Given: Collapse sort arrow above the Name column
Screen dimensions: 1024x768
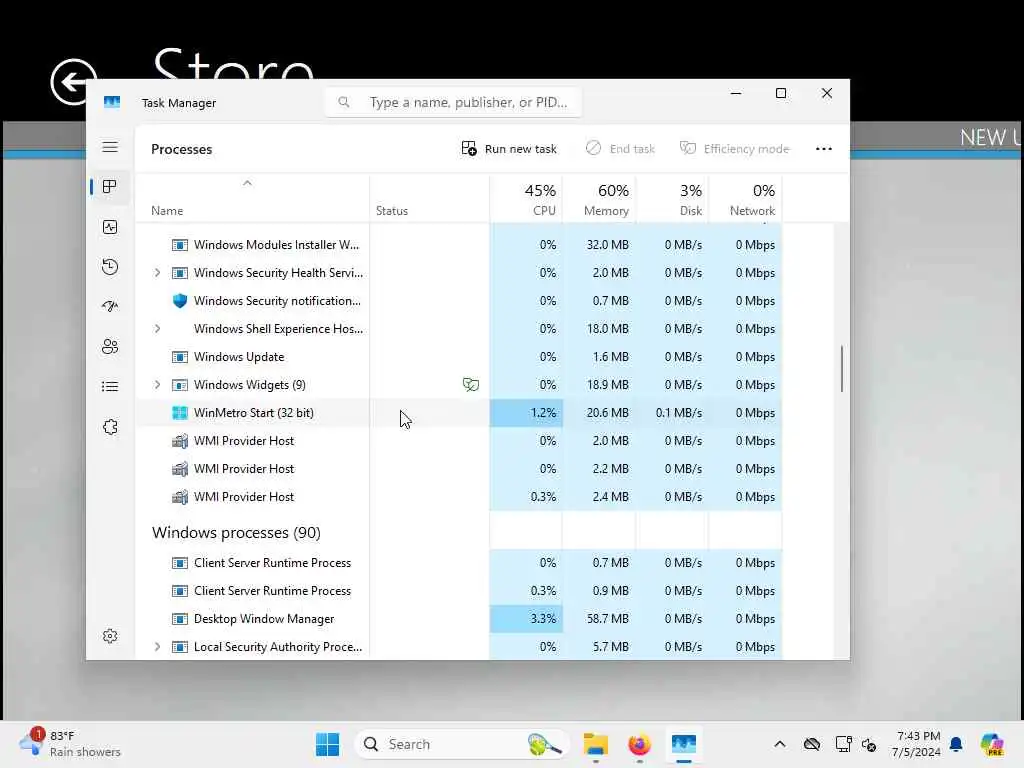Looking at the screenshot, I should 247,184.
